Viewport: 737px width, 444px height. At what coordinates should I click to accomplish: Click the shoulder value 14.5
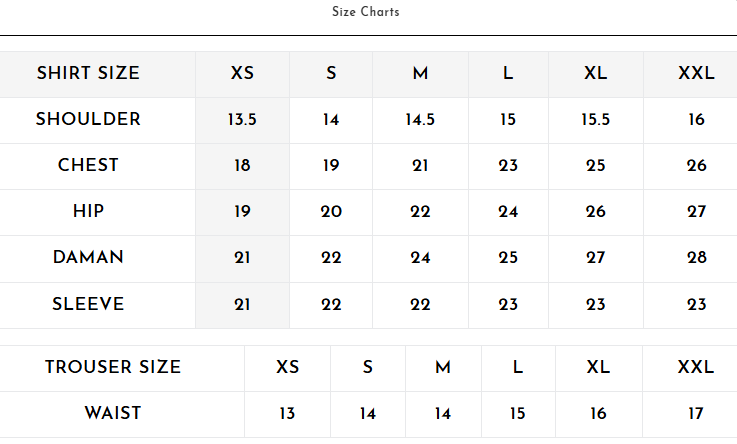[x=420, y=120]
